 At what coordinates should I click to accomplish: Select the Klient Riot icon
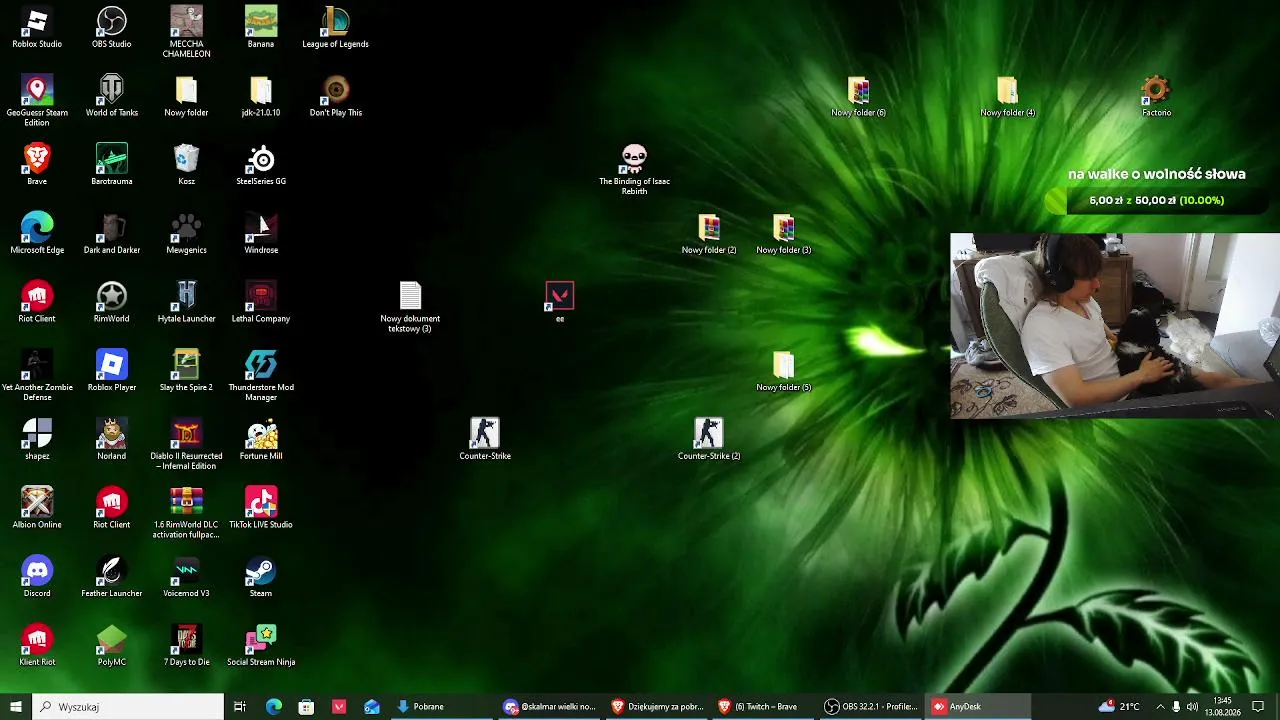(x=37, y=646)
